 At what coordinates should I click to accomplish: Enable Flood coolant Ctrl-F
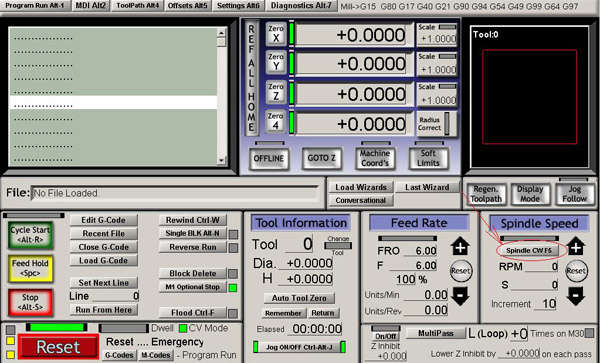click(x=192, y=313)
